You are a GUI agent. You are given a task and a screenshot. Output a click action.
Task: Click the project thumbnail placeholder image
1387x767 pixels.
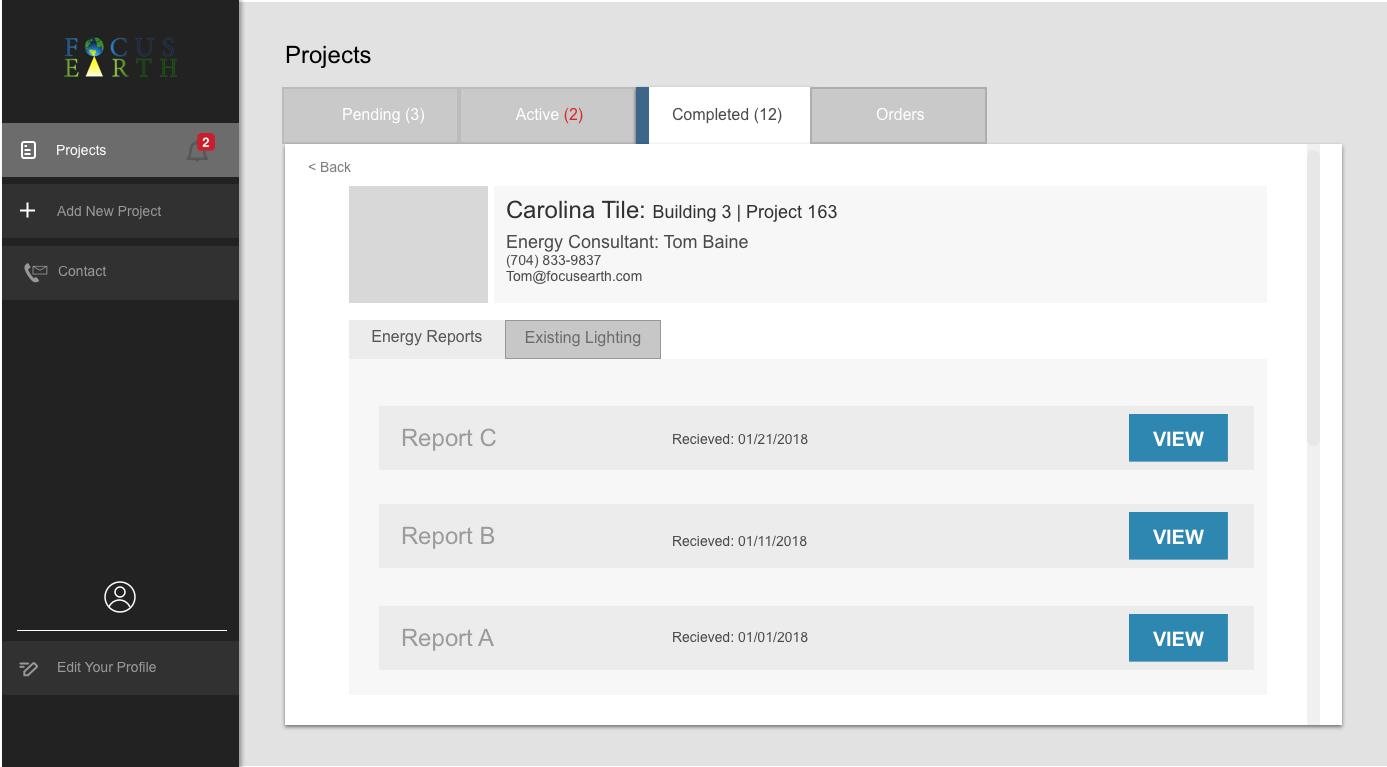click(418, 244)
